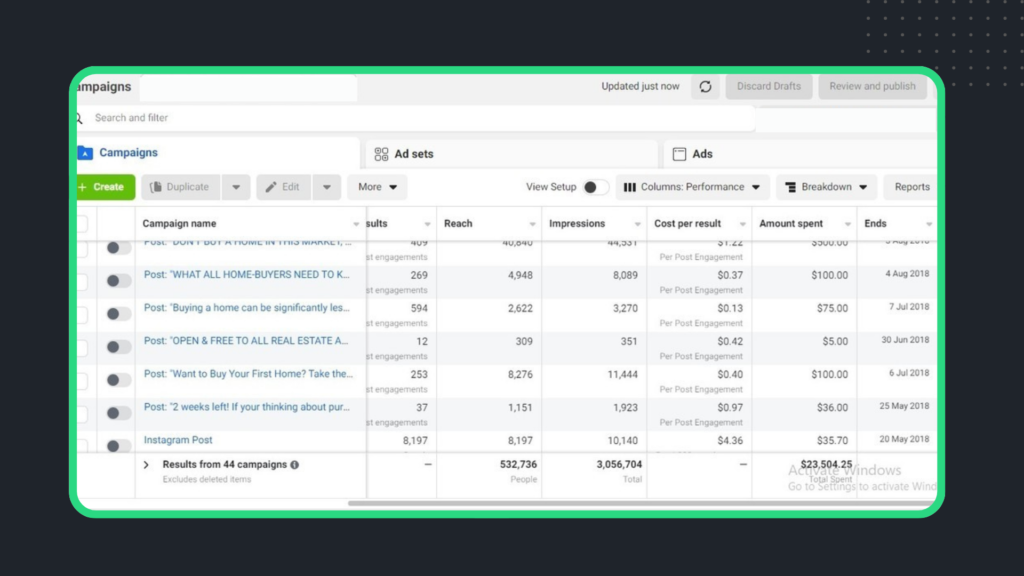Click the Breakdown list icon

click(x=791, y=187)
